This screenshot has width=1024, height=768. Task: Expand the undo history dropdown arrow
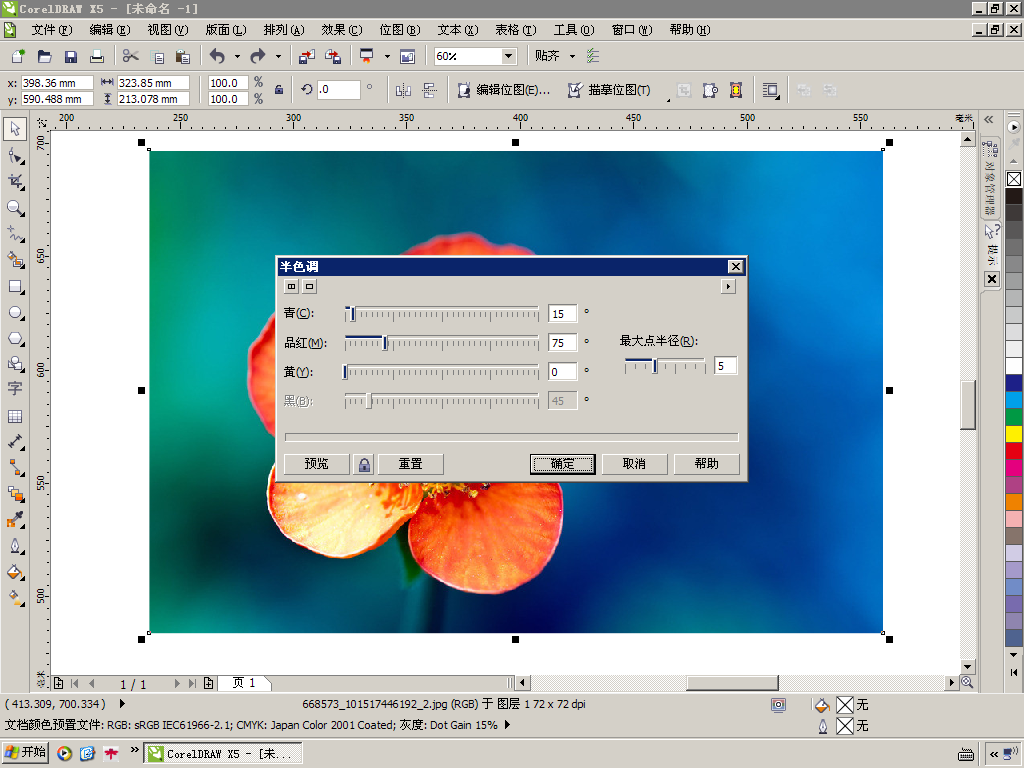pyautogui.click(x=237, y=56)
